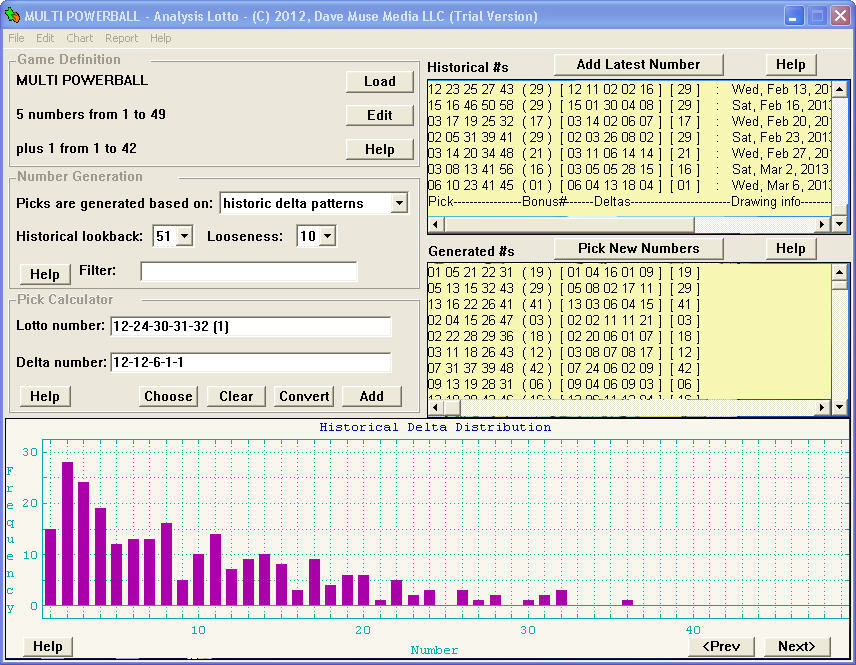Load a game definition
This screenshot has height=665, width=856.
click(x=379, y=81)
